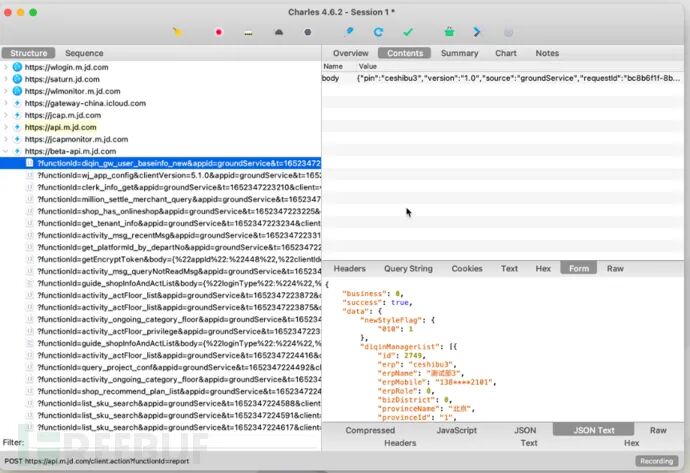Show request Query String tab
The image size is (690, 473).
[408, 268]
